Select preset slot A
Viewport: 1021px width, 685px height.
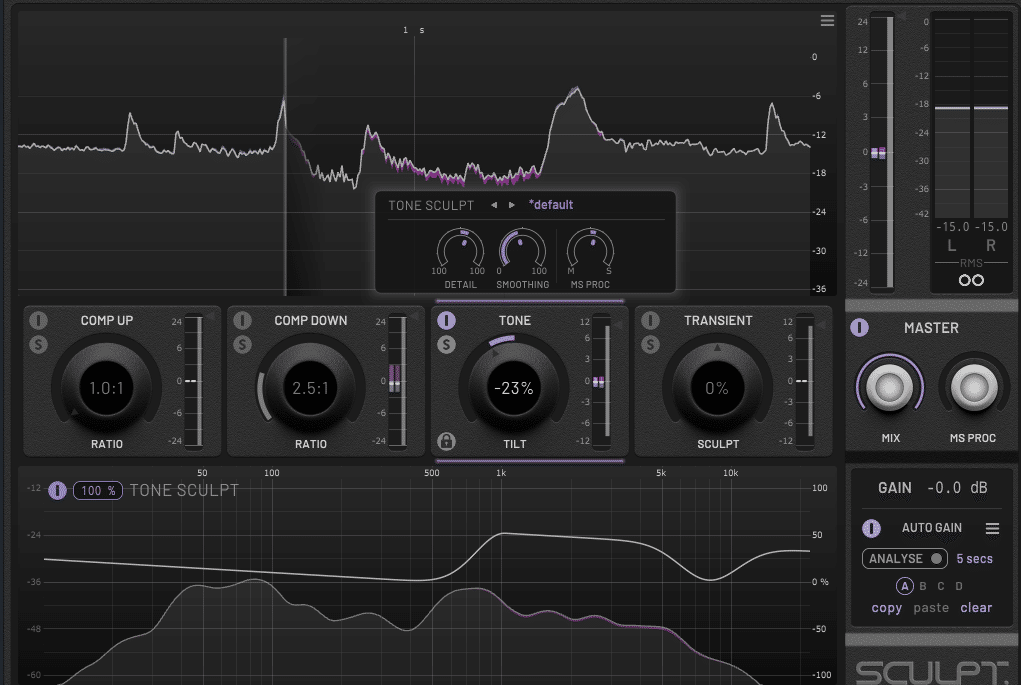[x=904, y=586]
